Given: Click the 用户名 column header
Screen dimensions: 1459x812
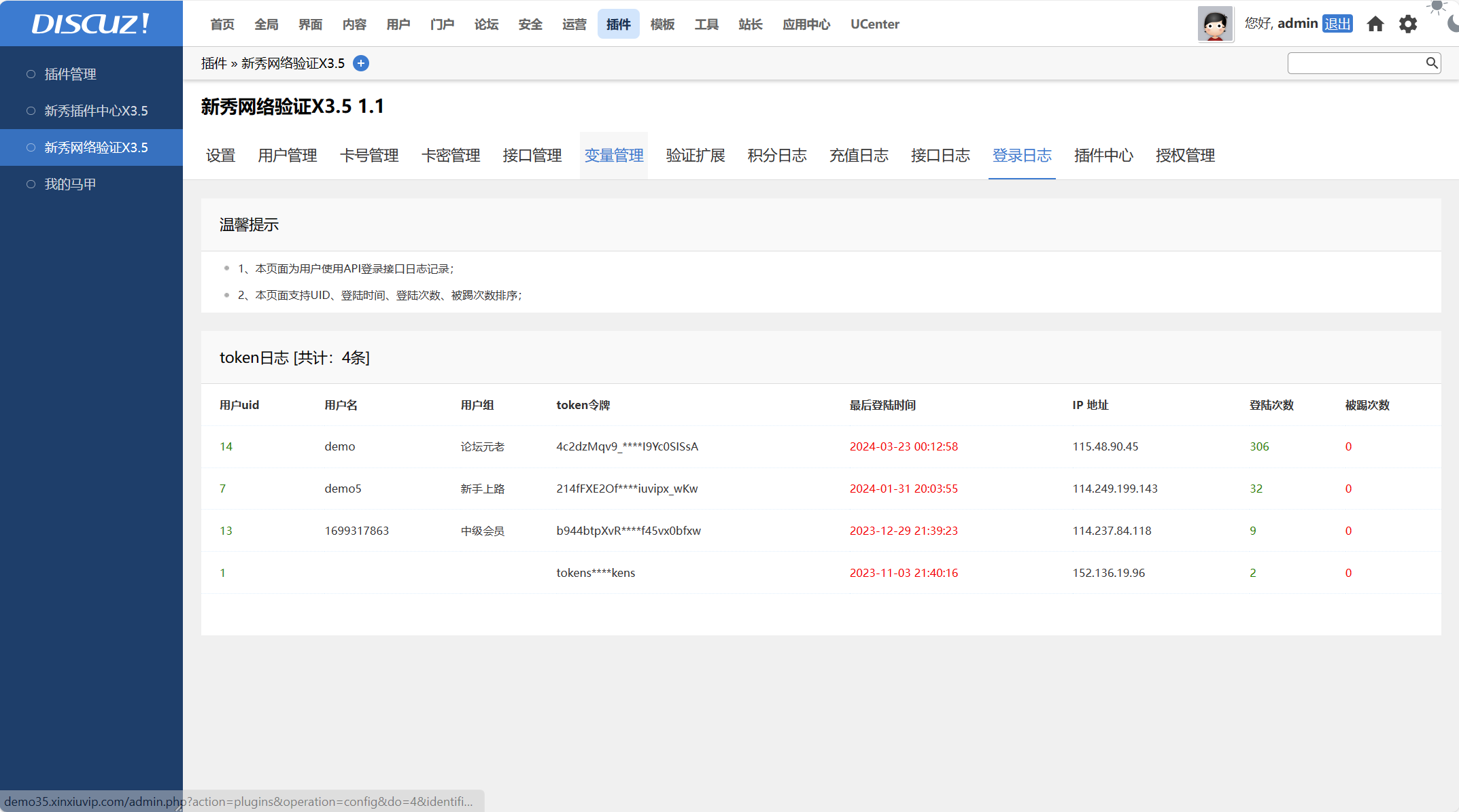Looking at the screenshot, I should [x=341, y=405].
